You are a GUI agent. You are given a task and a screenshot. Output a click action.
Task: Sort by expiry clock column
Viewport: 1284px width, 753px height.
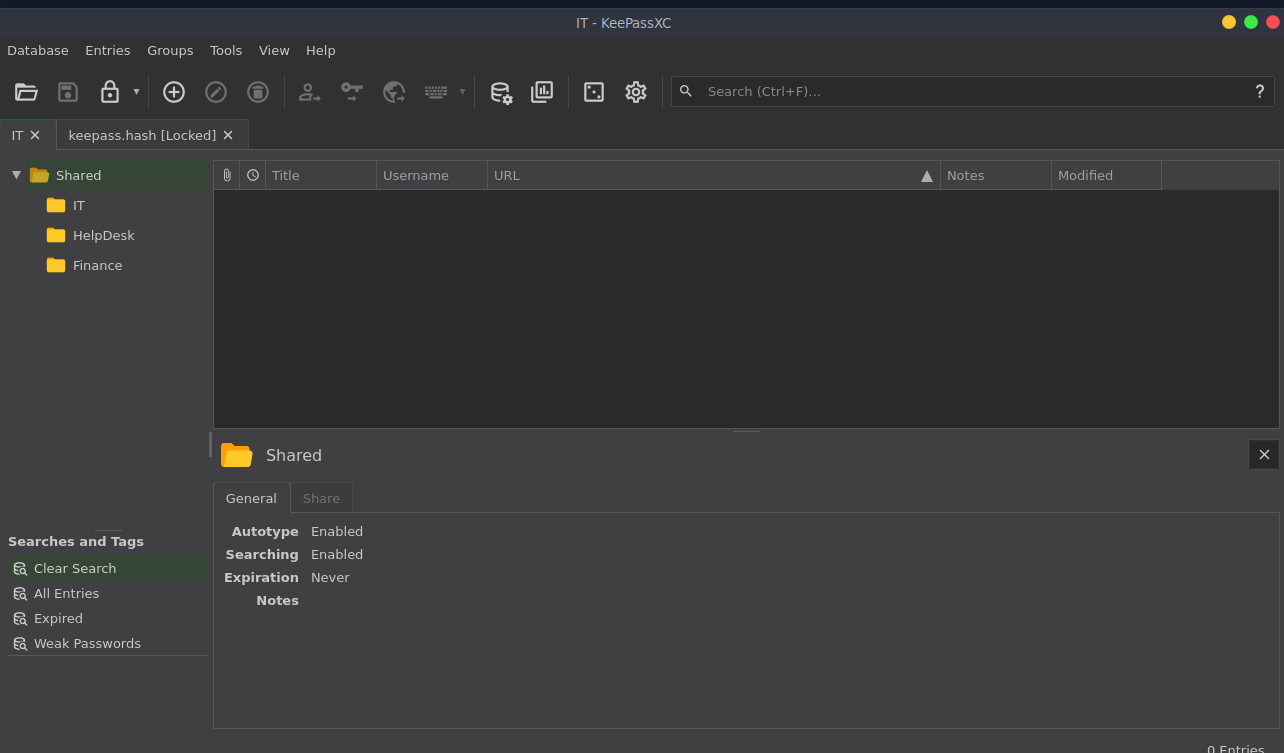coord(253,175)
